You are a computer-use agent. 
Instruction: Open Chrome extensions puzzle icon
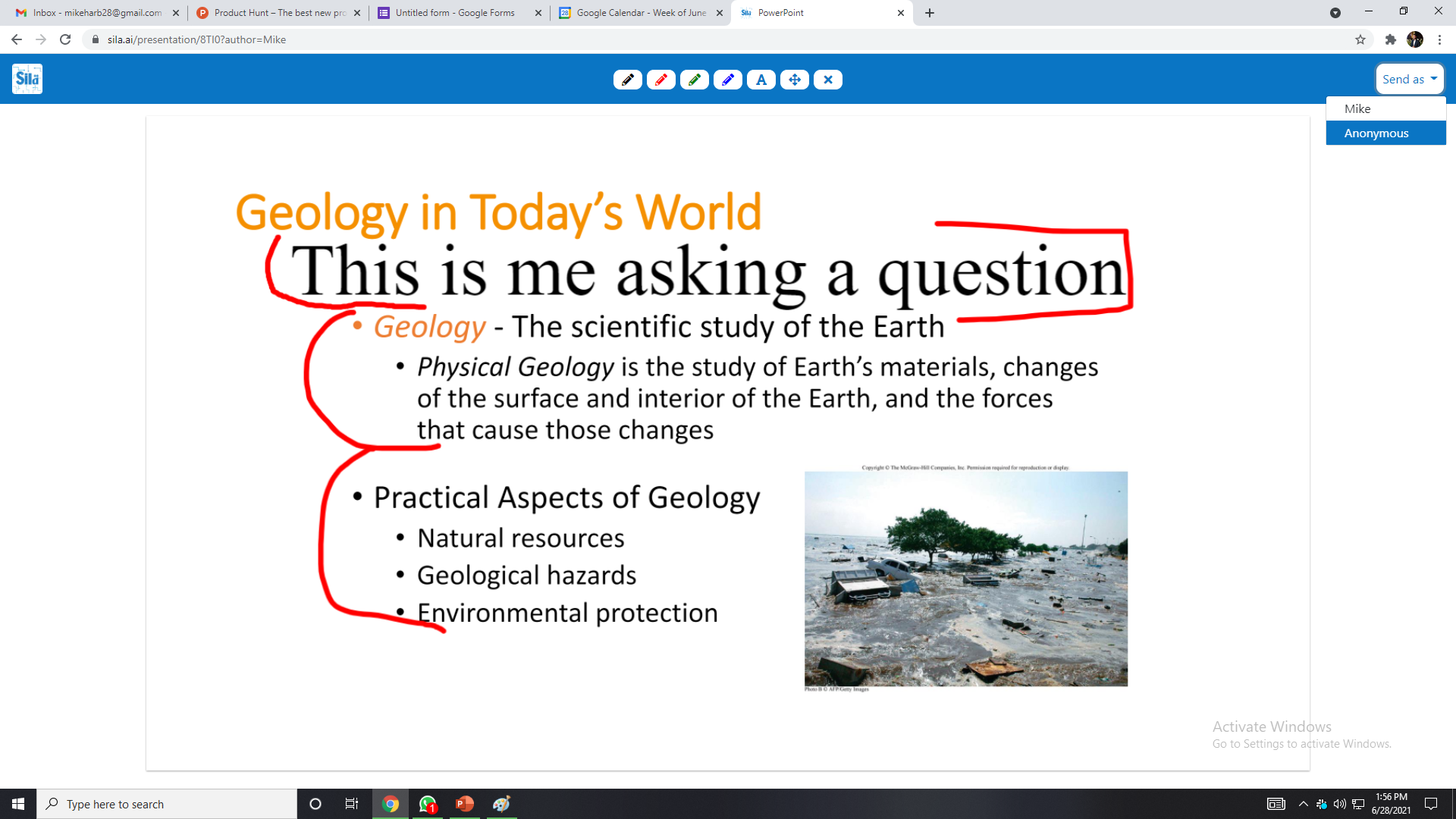pos(1390,39)
